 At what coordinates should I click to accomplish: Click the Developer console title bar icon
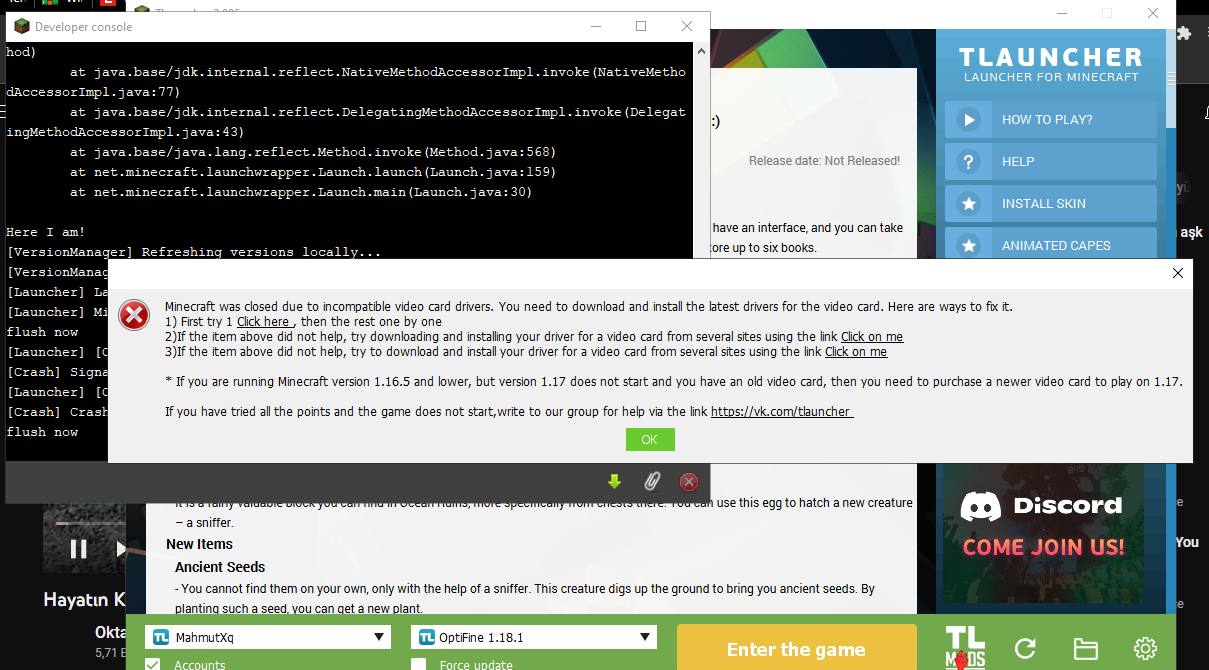[x=22, y=27]
